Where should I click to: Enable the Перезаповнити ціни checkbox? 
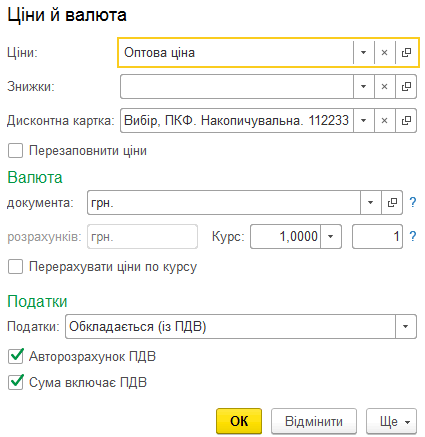click(x=16, y=151)
